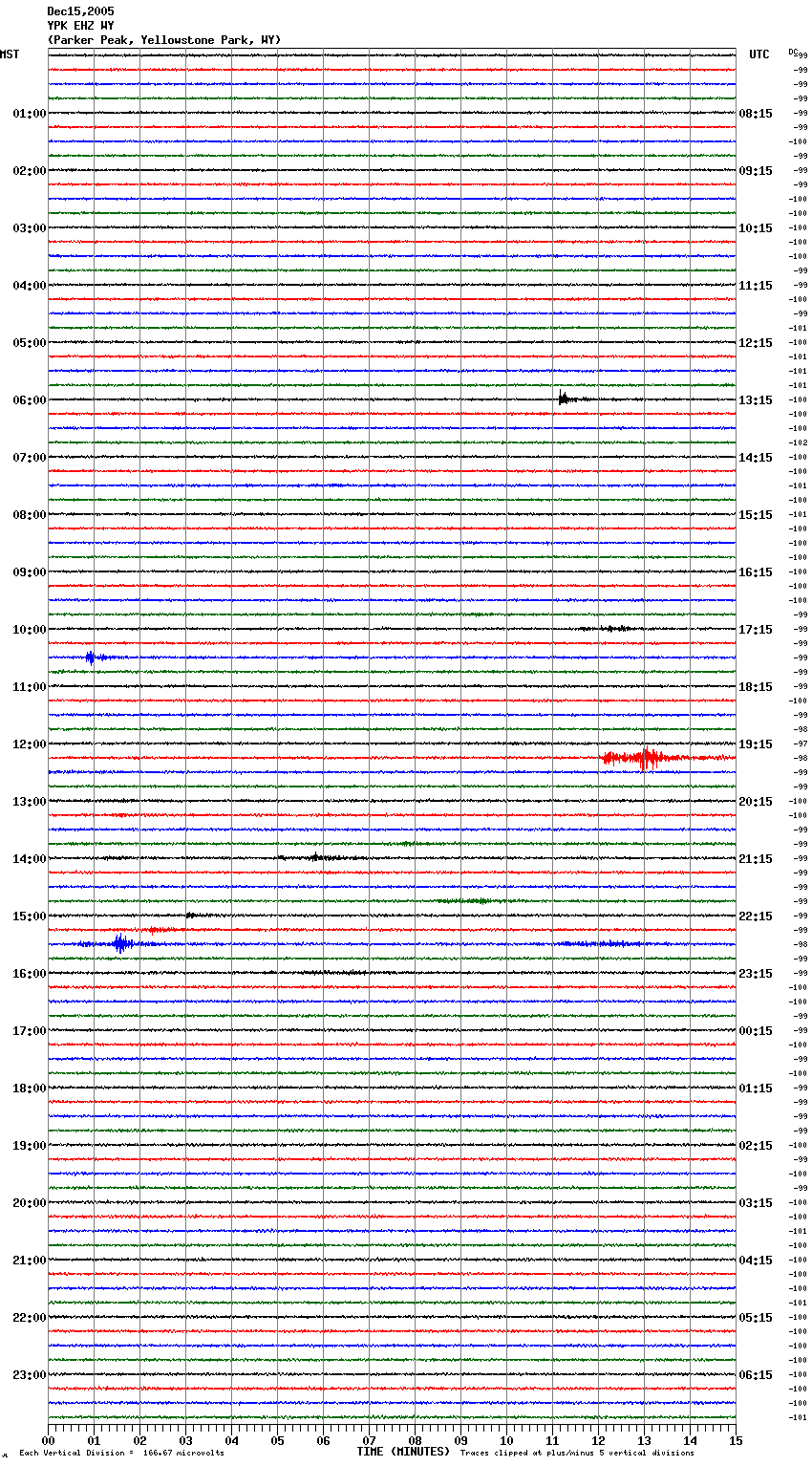The width and height of the screenshot is (812, 1466).
Task: Click the Parker Peak, Yellowstone Park title
Action: tap(164, 40)
